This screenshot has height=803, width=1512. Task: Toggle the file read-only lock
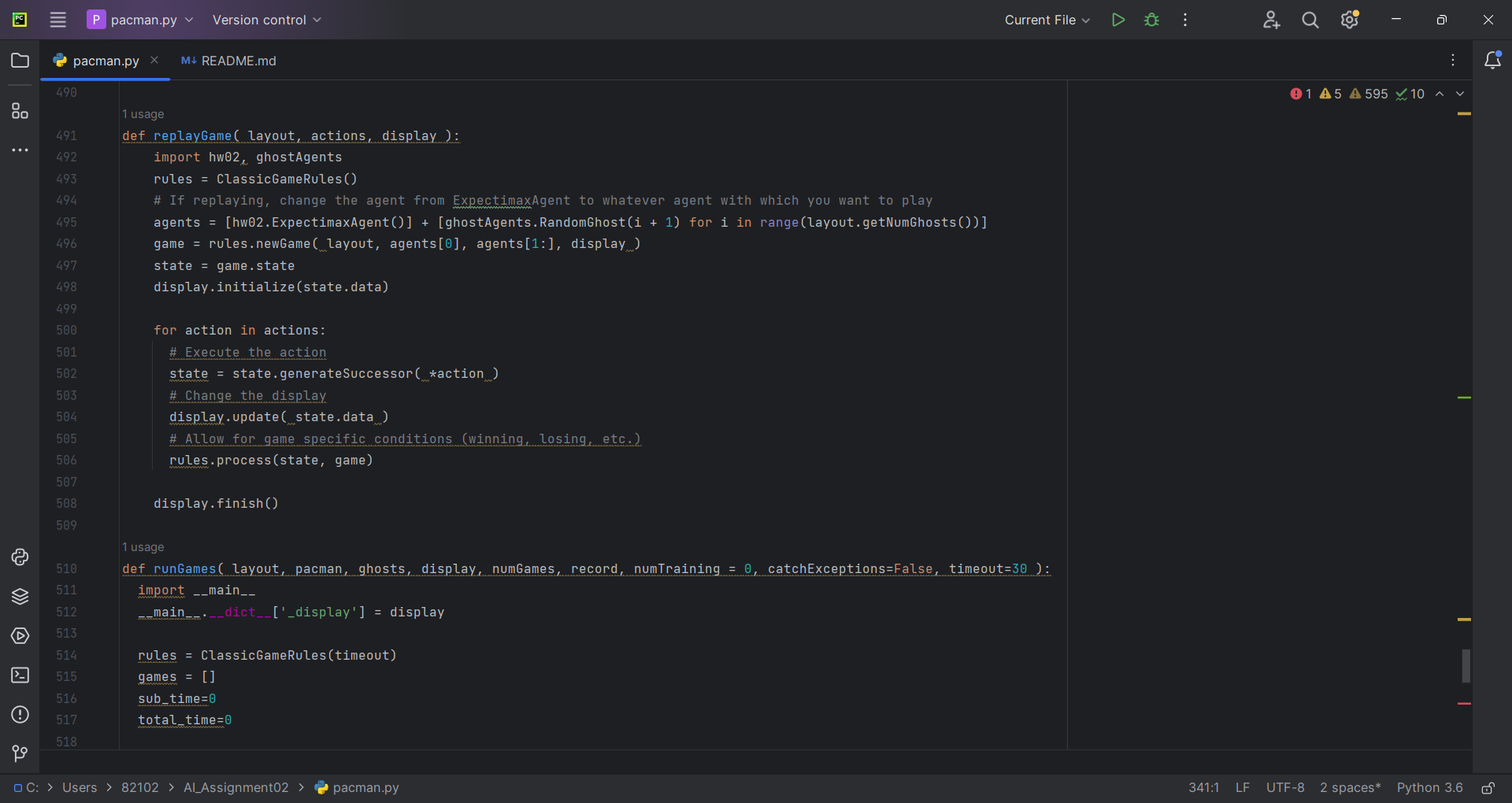1488,787
